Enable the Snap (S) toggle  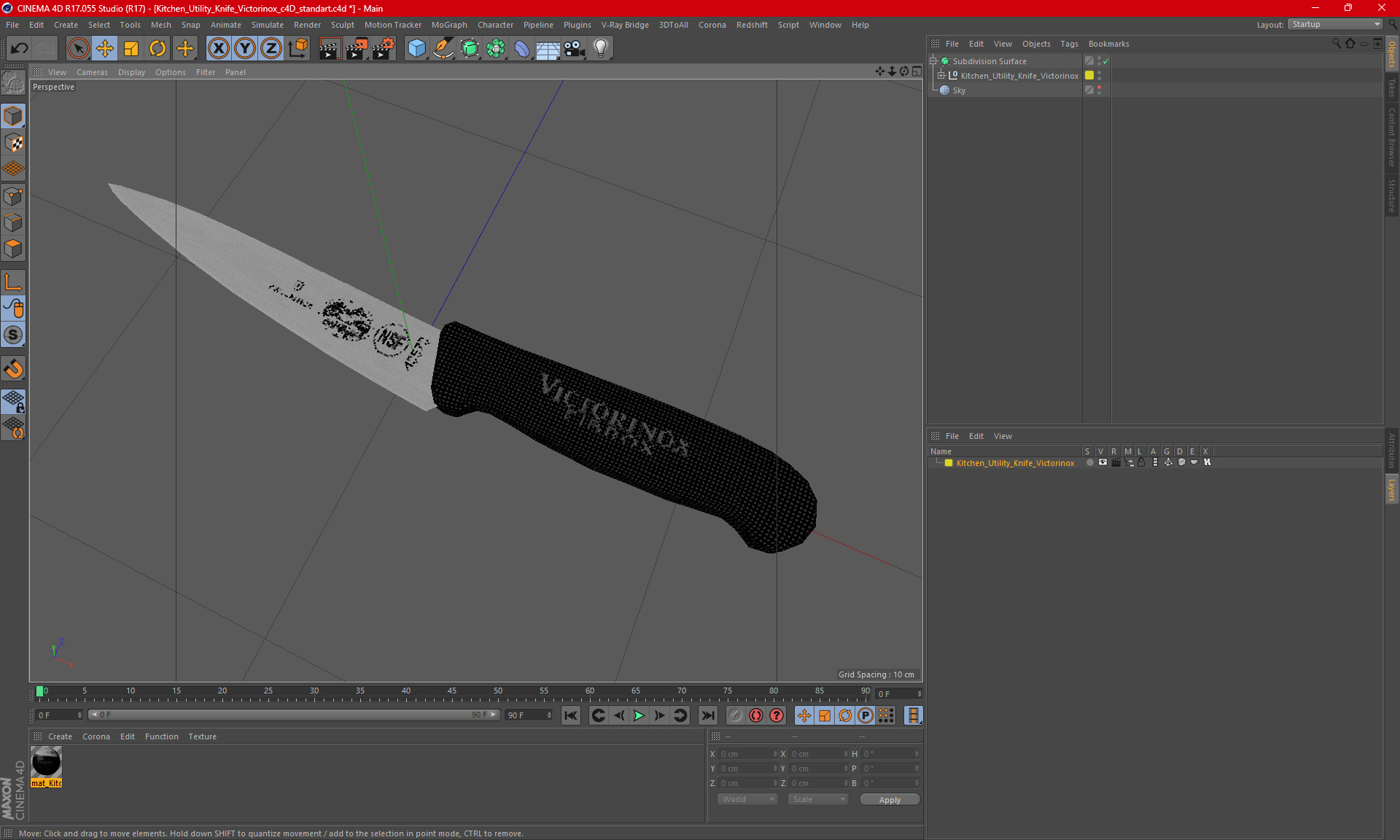click(x=13, y=335)
